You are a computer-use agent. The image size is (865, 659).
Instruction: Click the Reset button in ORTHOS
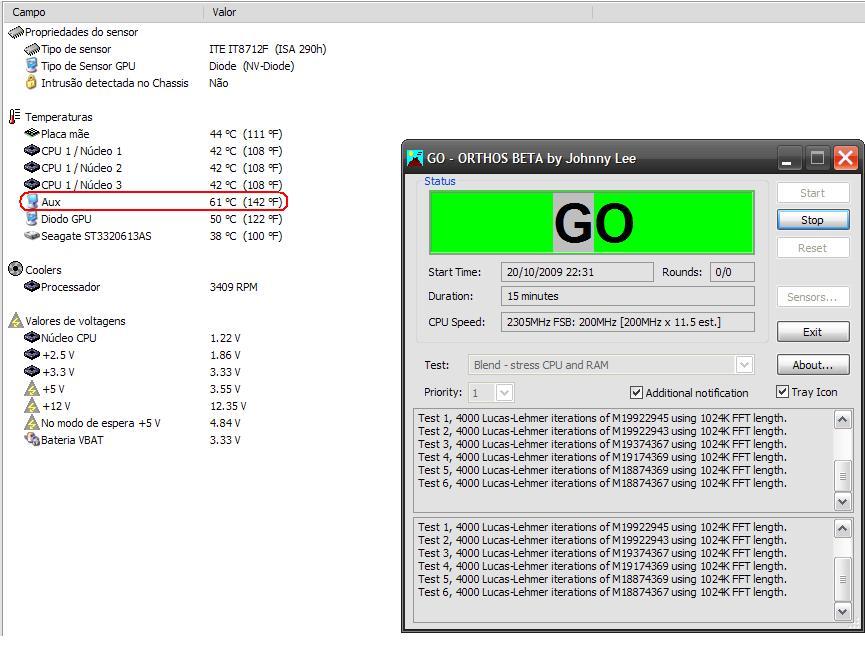(x=813, y=248)
